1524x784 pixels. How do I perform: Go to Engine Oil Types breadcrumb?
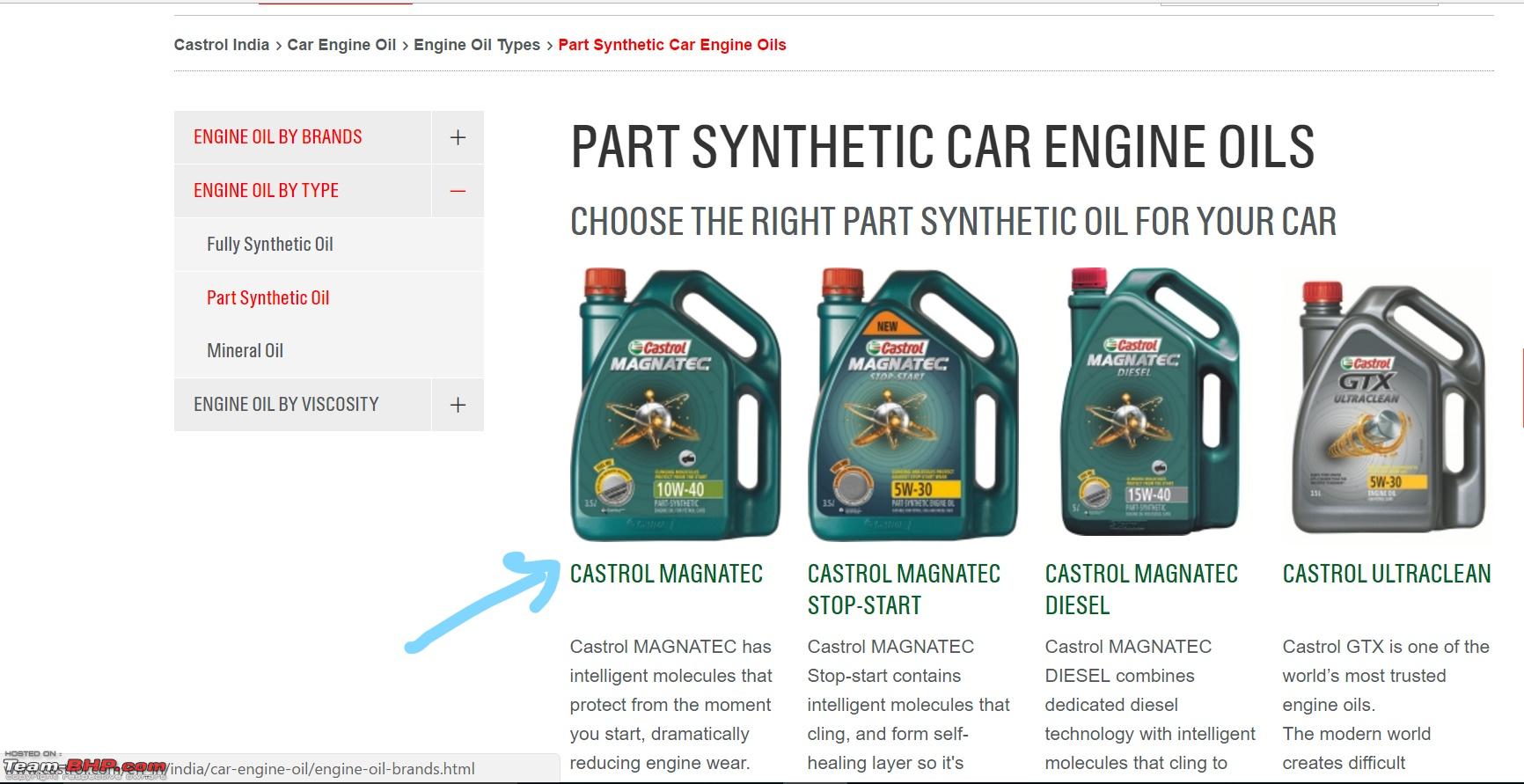point(477,45)
